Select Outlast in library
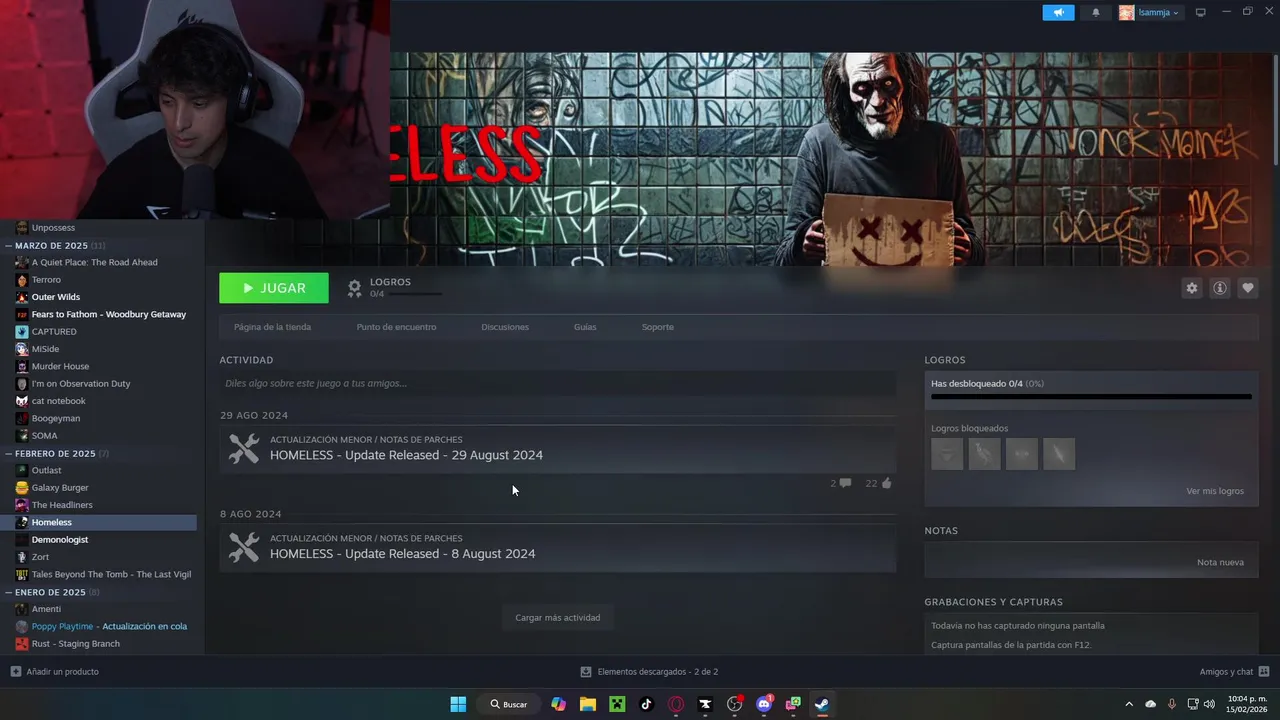The width and height of the screenshot is (1280, 720). pos(46,470)
